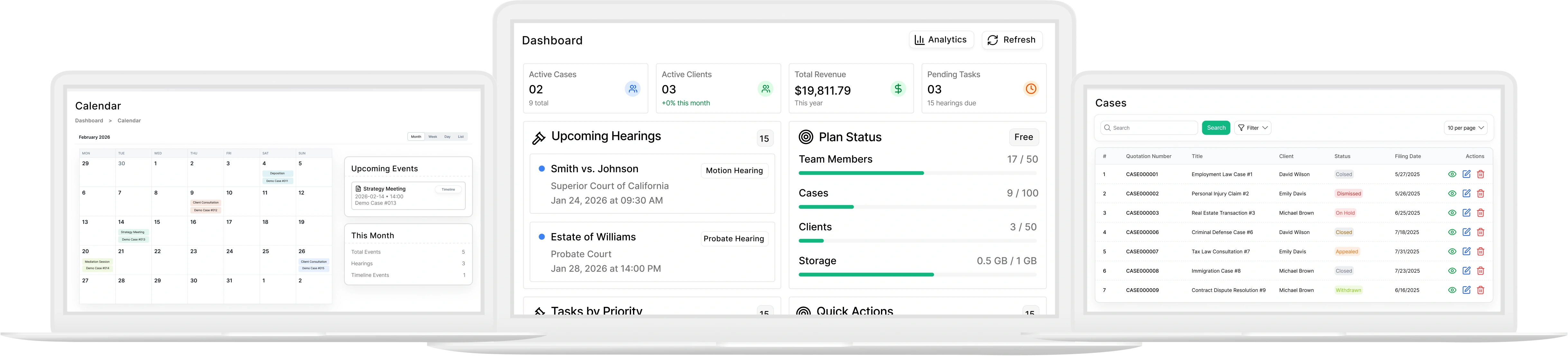
Task: Delete case CASE000002 with trash icon
Action: (x=1480, y=193)
